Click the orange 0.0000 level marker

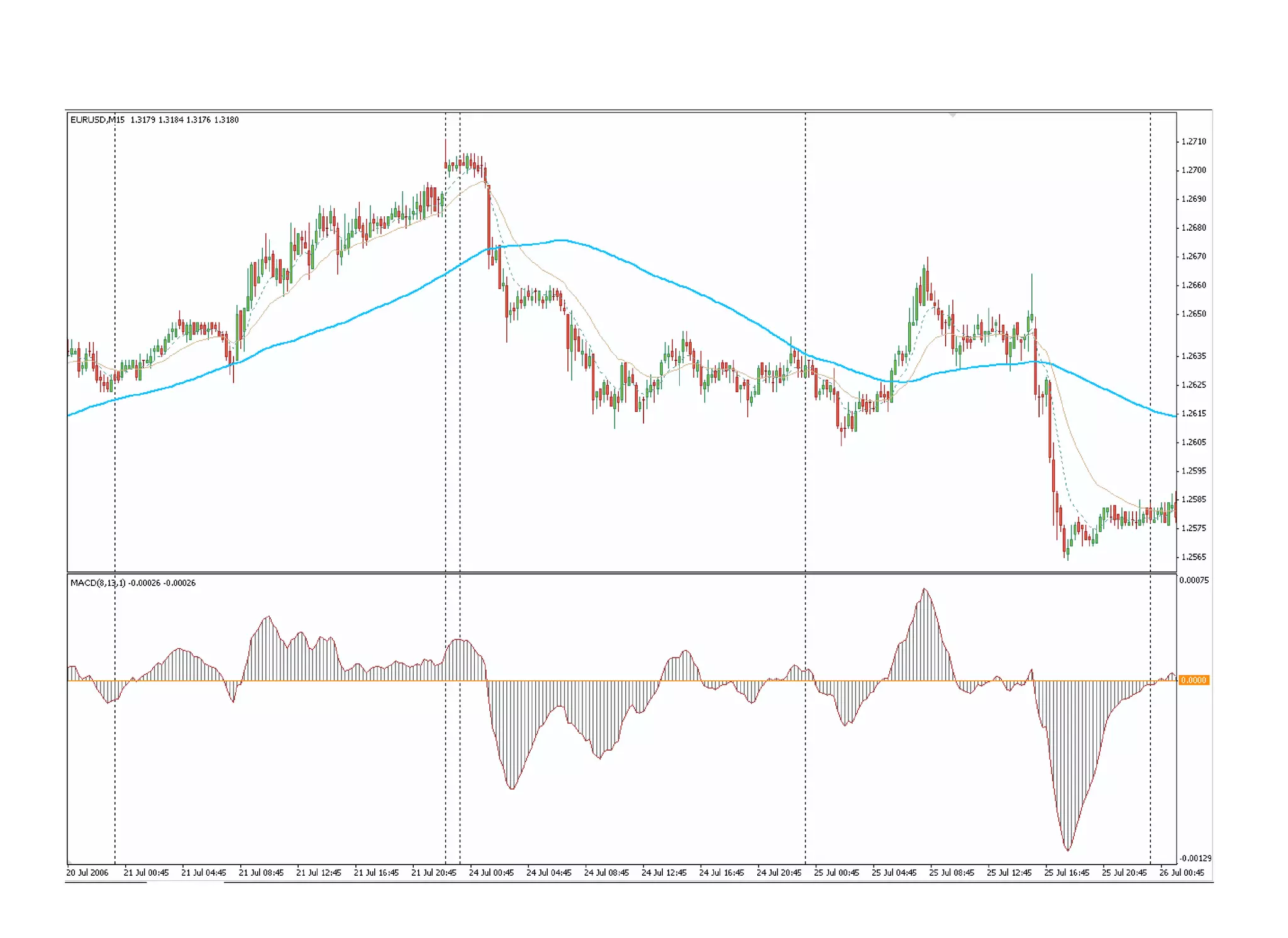(x=1193, y=680)
